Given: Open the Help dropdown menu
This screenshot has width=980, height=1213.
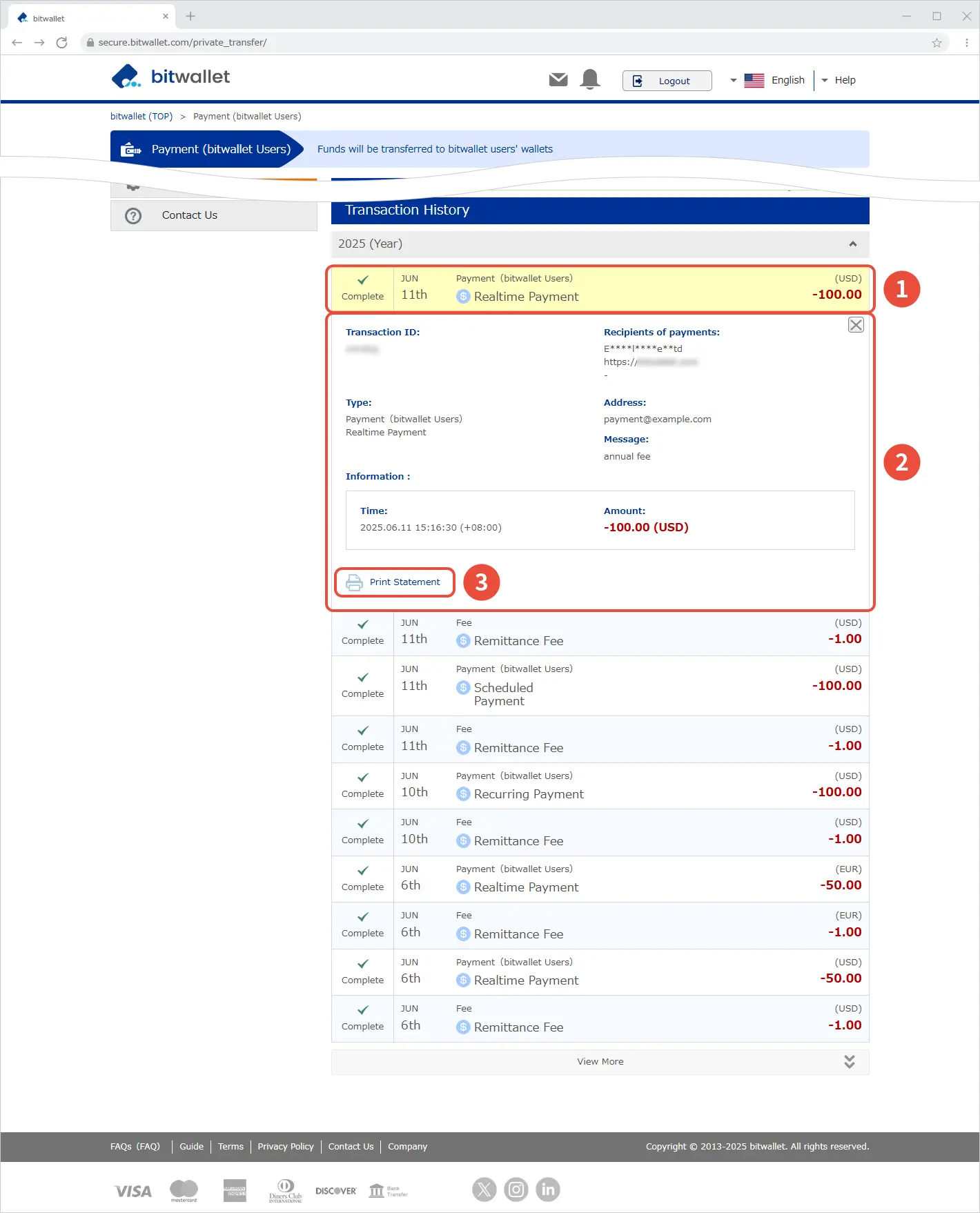Looking at the screenshot, I should (x=839, y=80).
